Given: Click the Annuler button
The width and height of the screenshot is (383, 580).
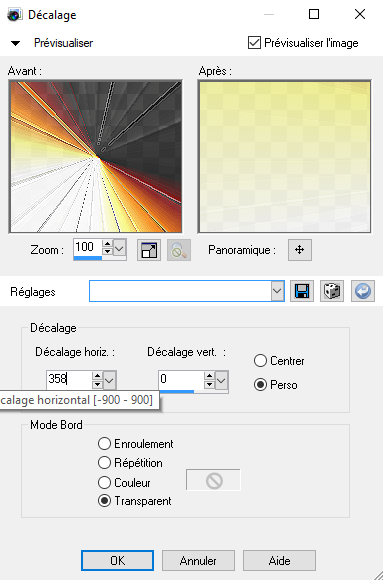Looking at the screenshot, I should pyautogui.click(x=198, y=560).
